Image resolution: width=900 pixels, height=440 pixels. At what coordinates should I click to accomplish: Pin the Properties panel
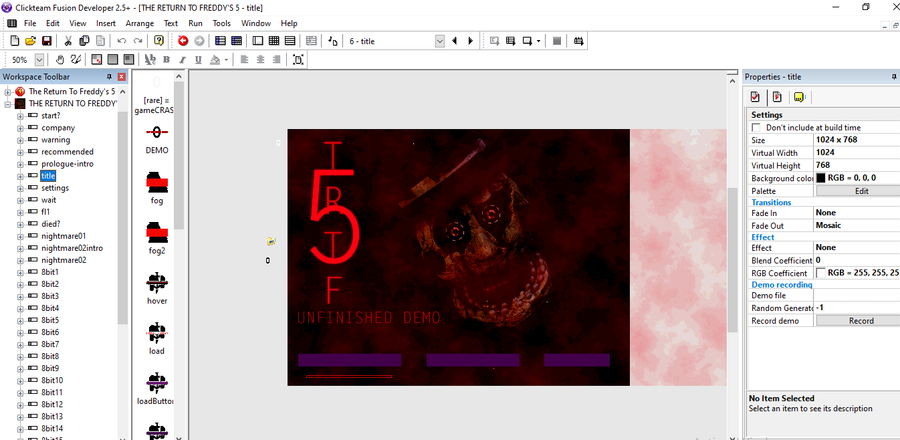tap(894, 76)
